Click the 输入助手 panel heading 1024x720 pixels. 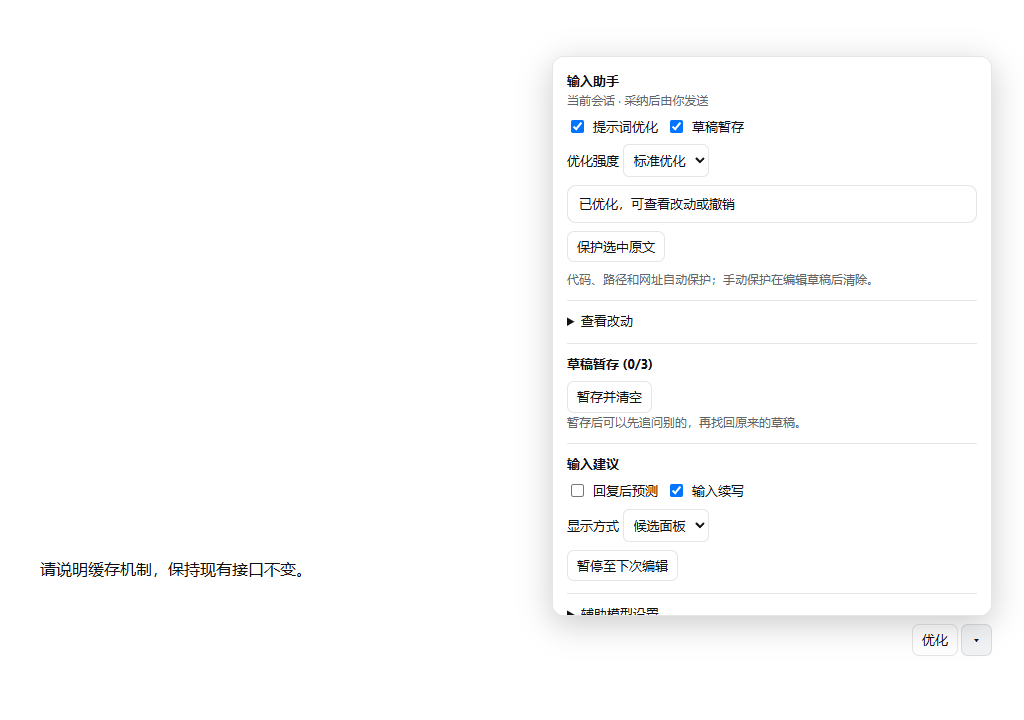(x=593, y=82)
